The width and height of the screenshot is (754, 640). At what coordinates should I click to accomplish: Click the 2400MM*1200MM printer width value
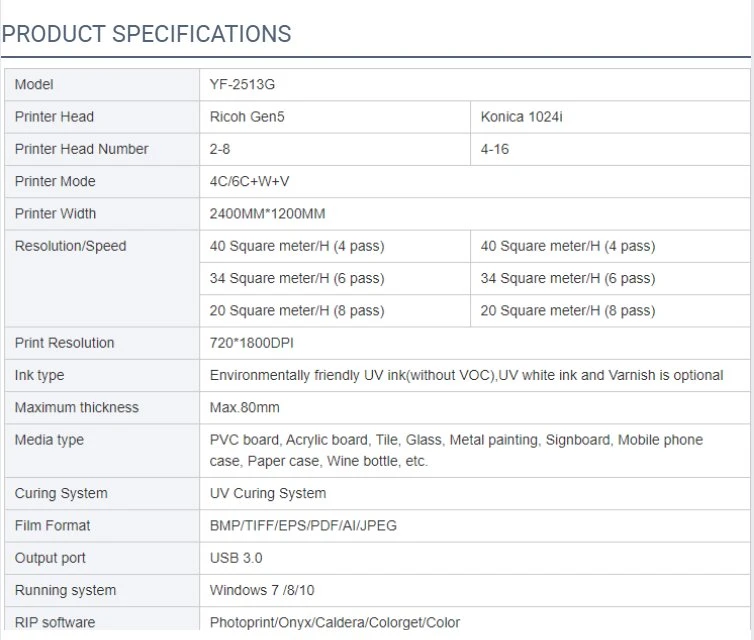pos(267,213)
